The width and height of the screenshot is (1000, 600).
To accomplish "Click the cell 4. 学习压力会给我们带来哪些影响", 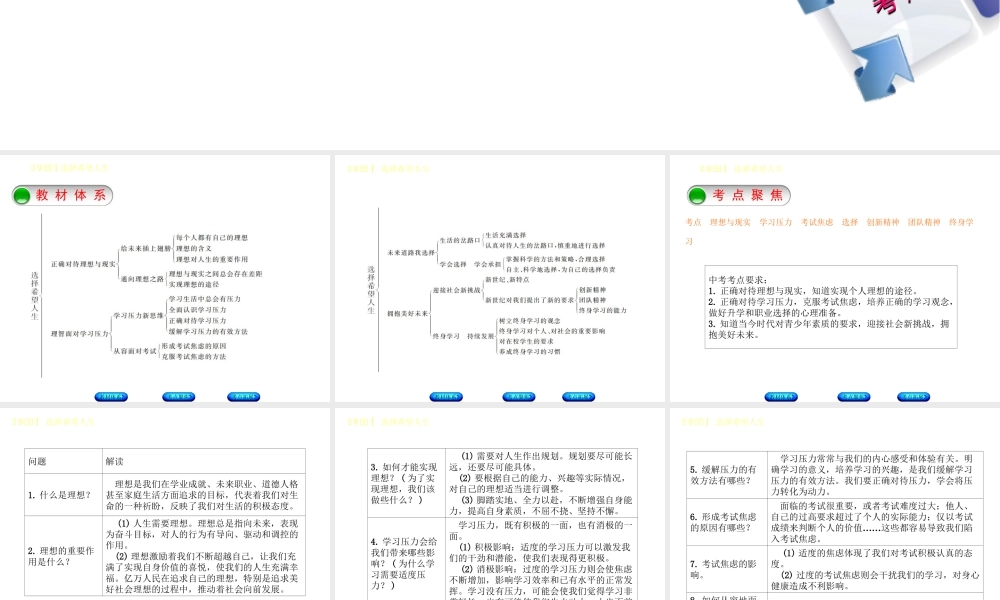I will pyautogui.click(x=406, y=561).
